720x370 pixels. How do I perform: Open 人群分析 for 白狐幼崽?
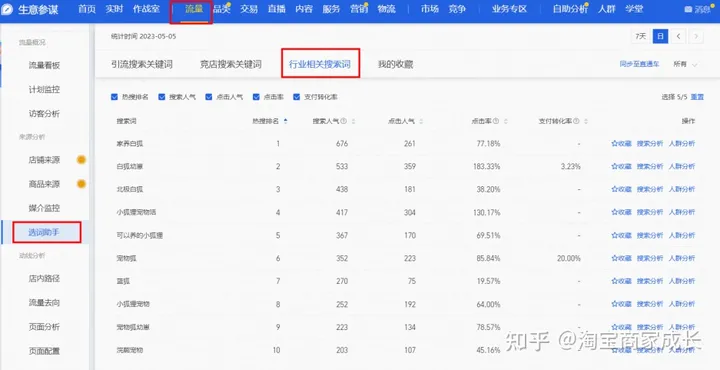[682, 166]
